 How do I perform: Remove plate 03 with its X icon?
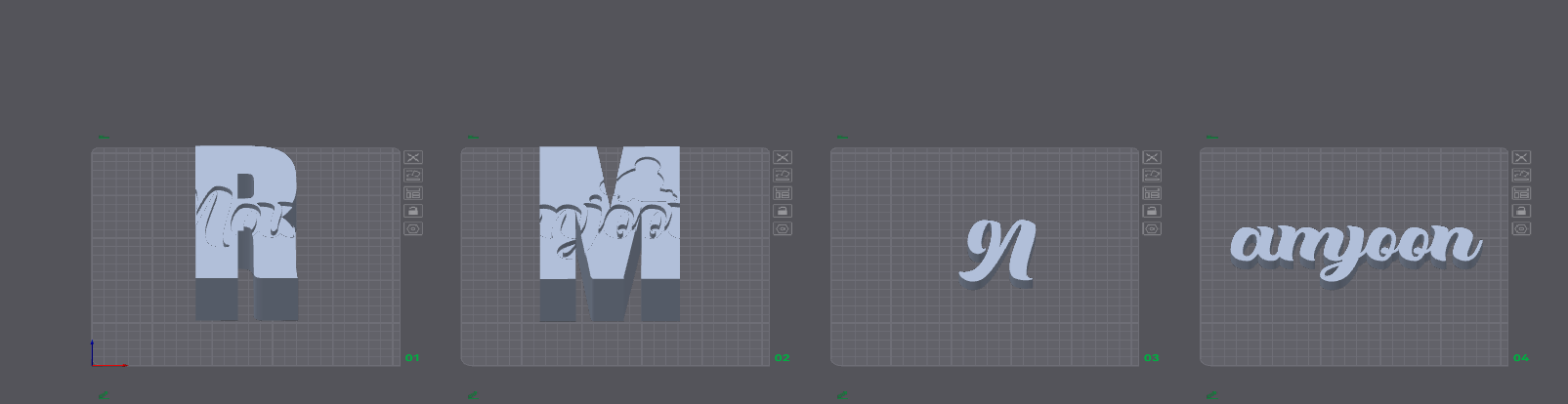pyautogui.click(x=1152, y=157)
